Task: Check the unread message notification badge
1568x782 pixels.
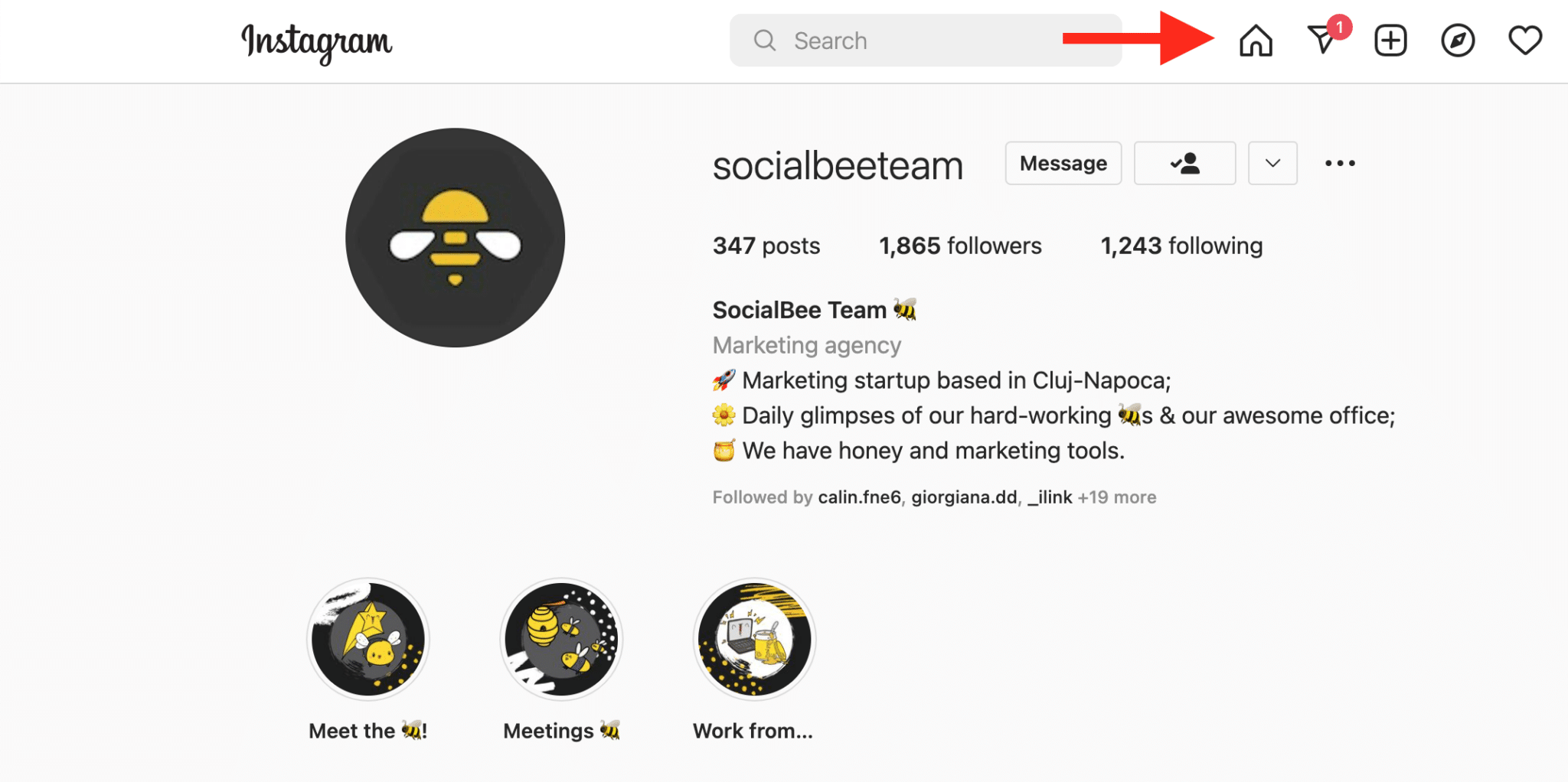Action: [1339, 27]
